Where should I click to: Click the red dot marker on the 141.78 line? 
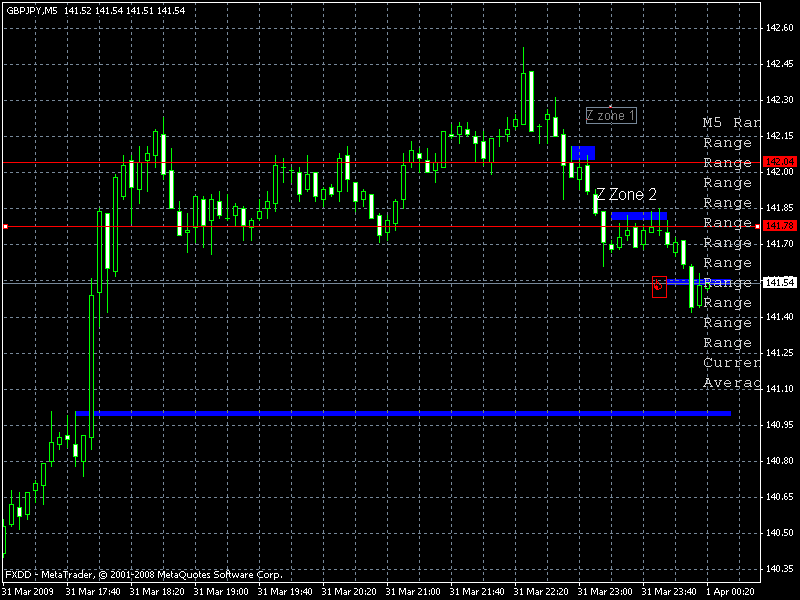coord(6,224)
